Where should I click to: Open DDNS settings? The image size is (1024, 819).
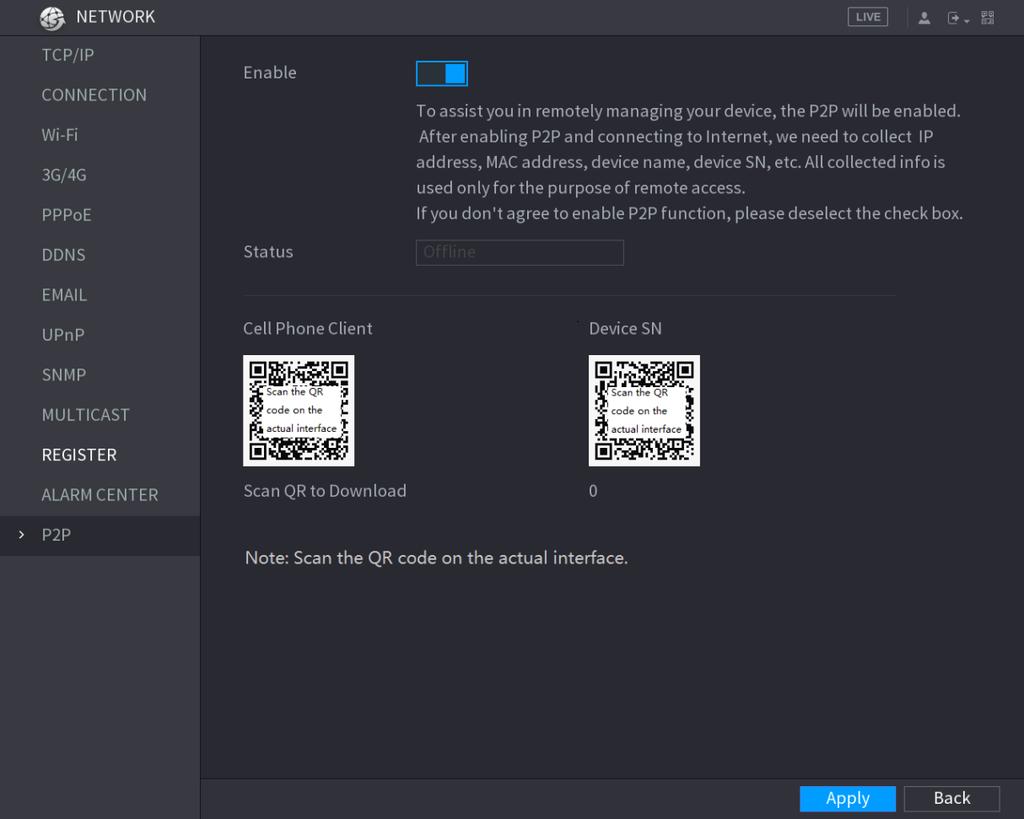point(63,255)
